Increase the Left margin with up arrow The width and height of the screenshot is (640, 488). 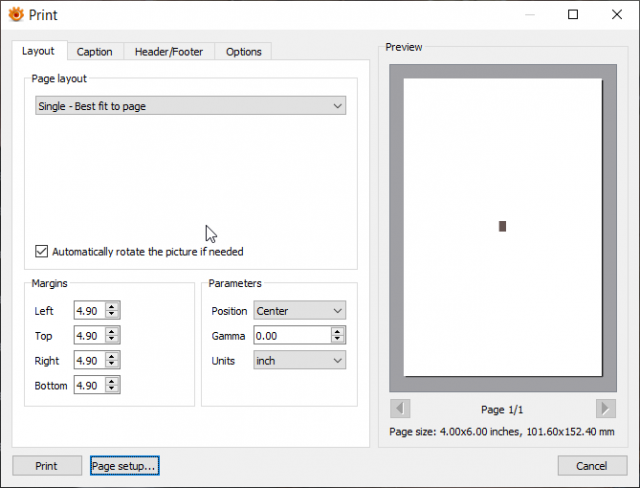pyautogui.click(x=112, y=306)
